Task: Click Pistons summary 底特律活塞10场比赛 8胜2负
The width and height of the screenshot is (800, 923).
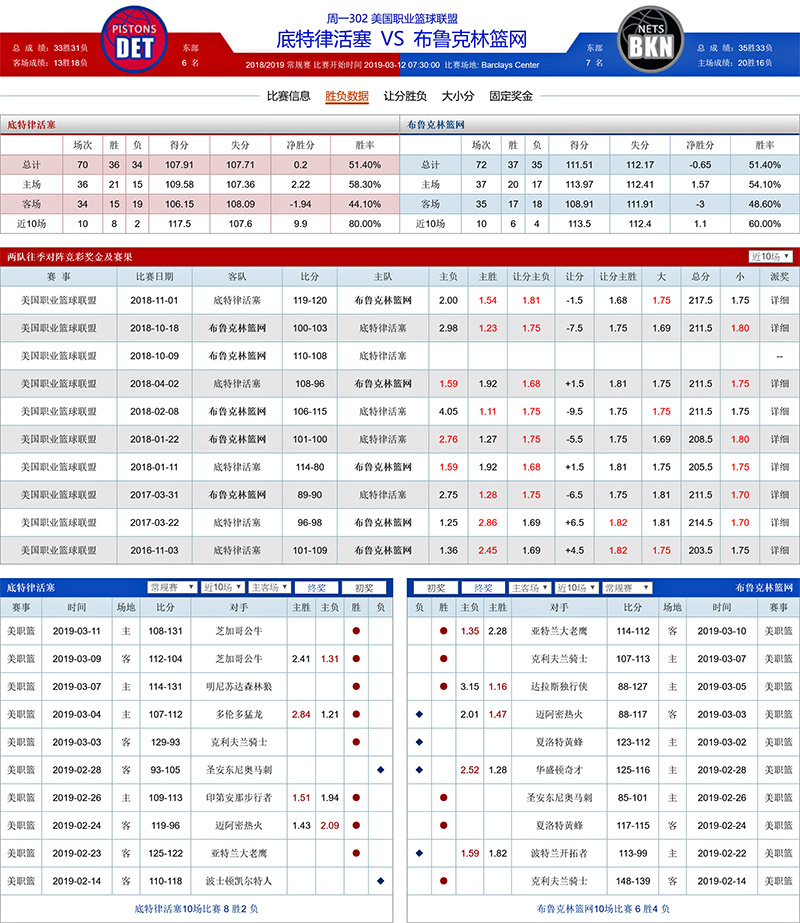Action: point(196,909)
